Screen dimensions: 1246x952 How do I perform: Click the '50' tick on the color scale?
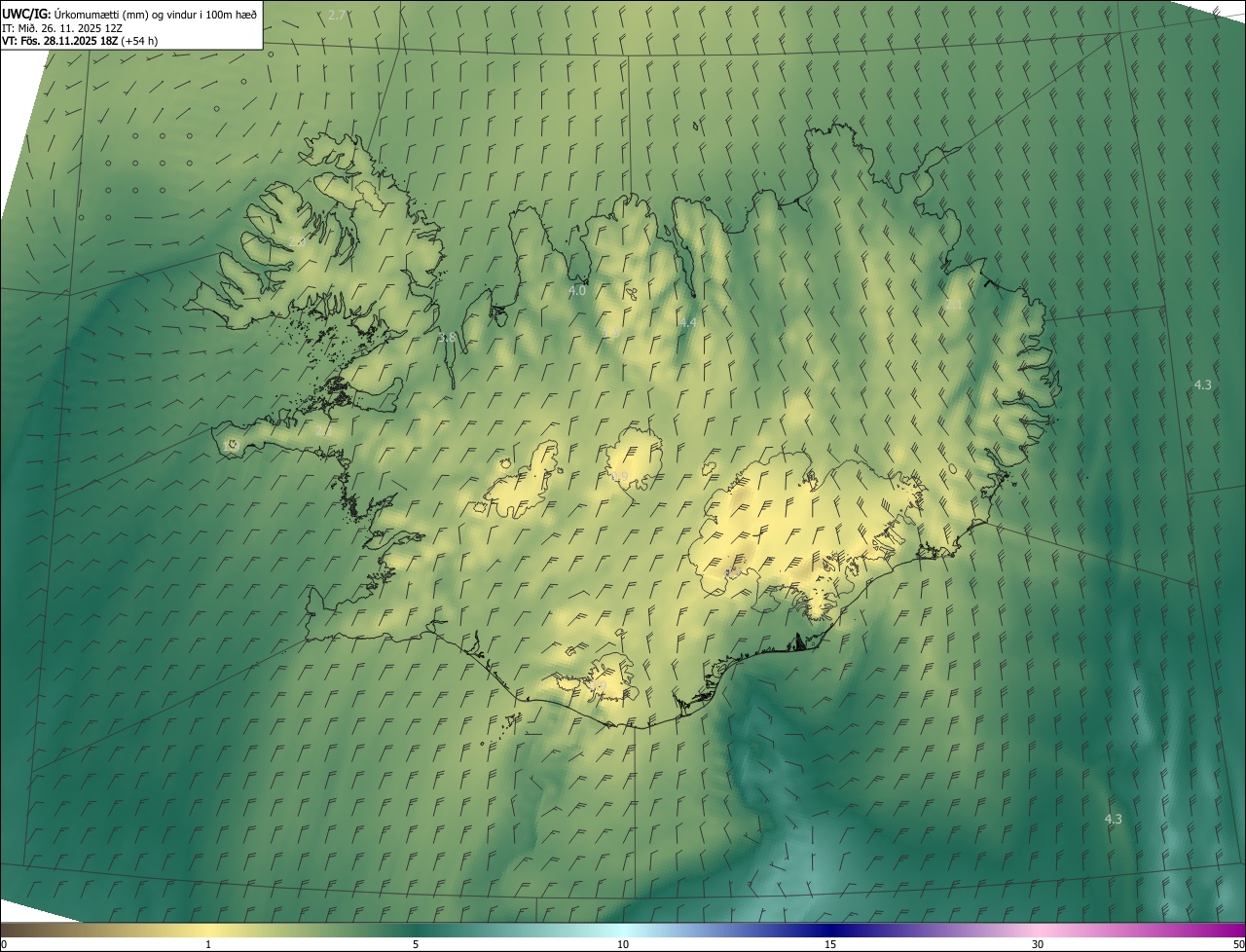click(x=1238, y=945)
